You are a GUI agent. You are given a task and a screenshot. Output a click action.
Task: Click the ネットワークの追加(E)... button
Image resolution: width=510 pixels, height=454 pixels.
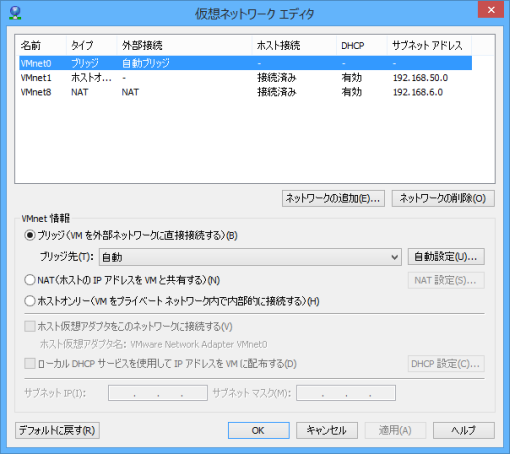coord(333,198)
